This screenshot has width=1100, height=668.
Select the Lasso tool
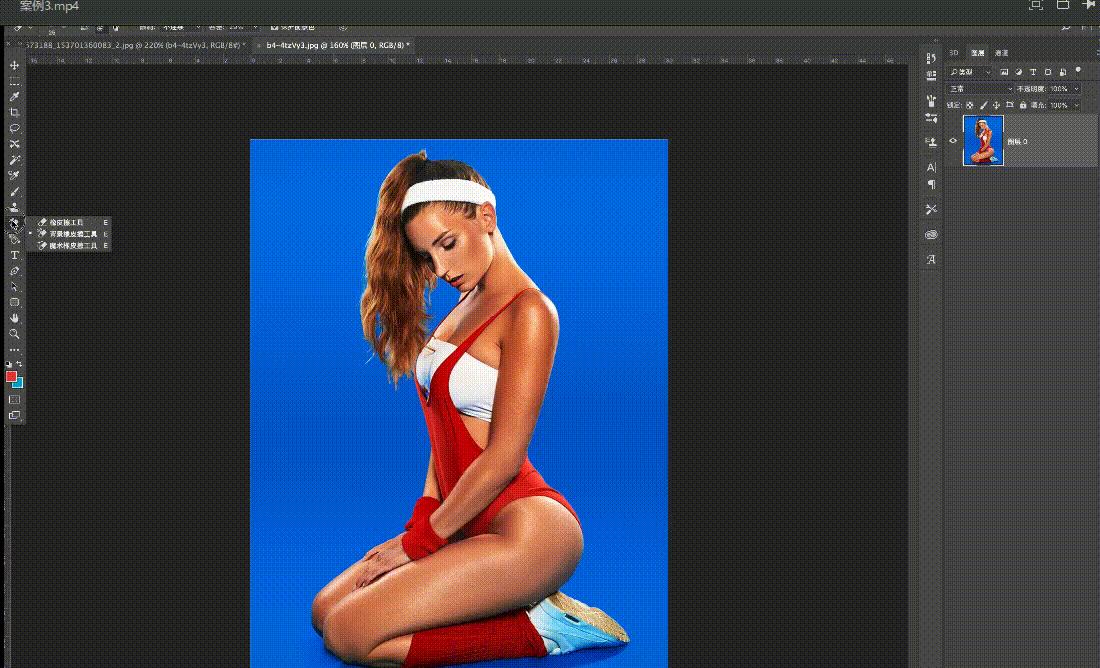(x=14, y=128)
